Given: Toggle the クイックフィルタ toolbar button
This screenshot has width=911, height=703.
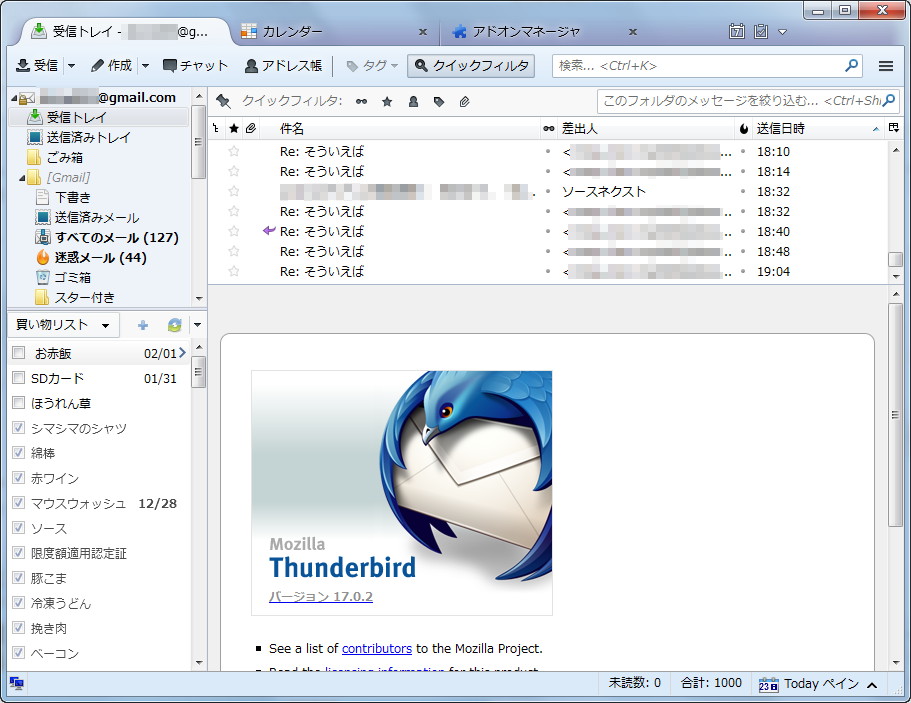Looking at the screenshot, I should click(x=471, y=66).
